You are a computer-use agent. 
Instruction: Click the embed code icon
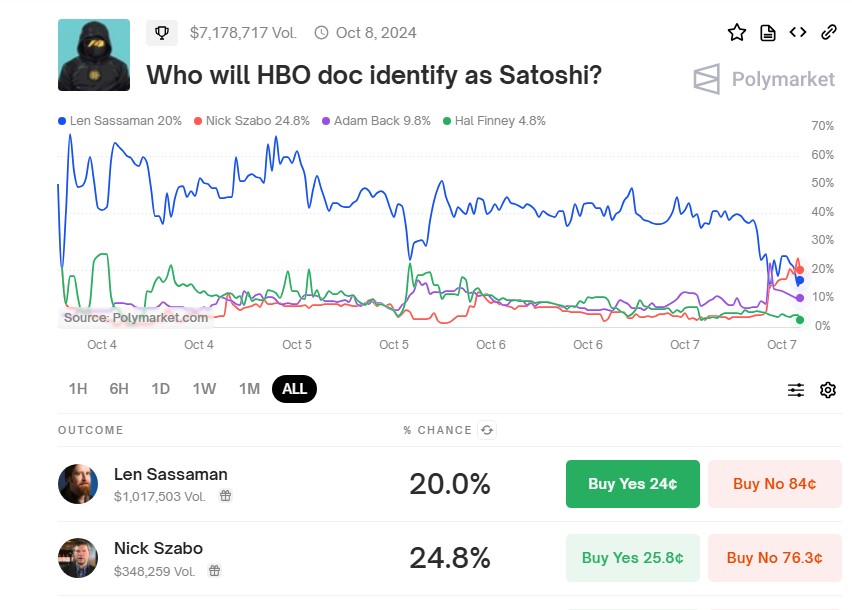point(798,32)
